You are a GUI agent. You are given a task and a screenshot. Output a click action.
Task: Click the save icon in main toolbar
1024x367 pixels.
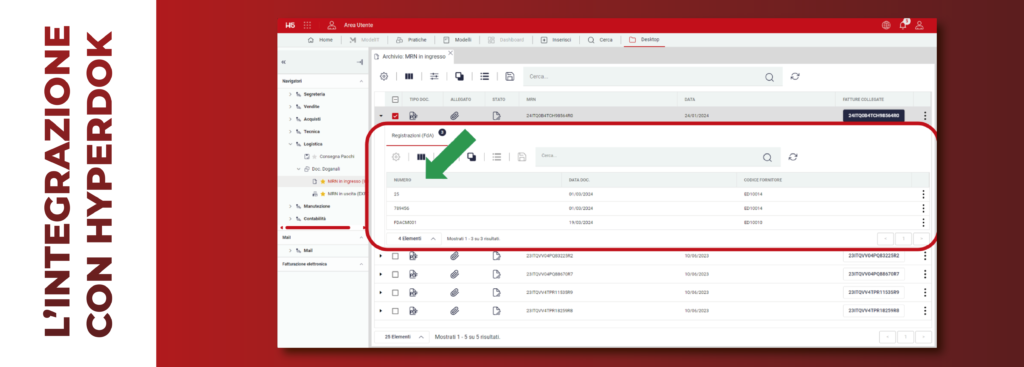[509, 76]
